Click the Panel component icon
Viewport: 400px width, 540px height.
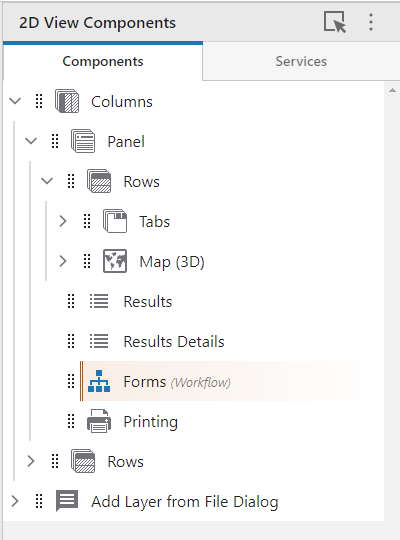click(83, 141)
